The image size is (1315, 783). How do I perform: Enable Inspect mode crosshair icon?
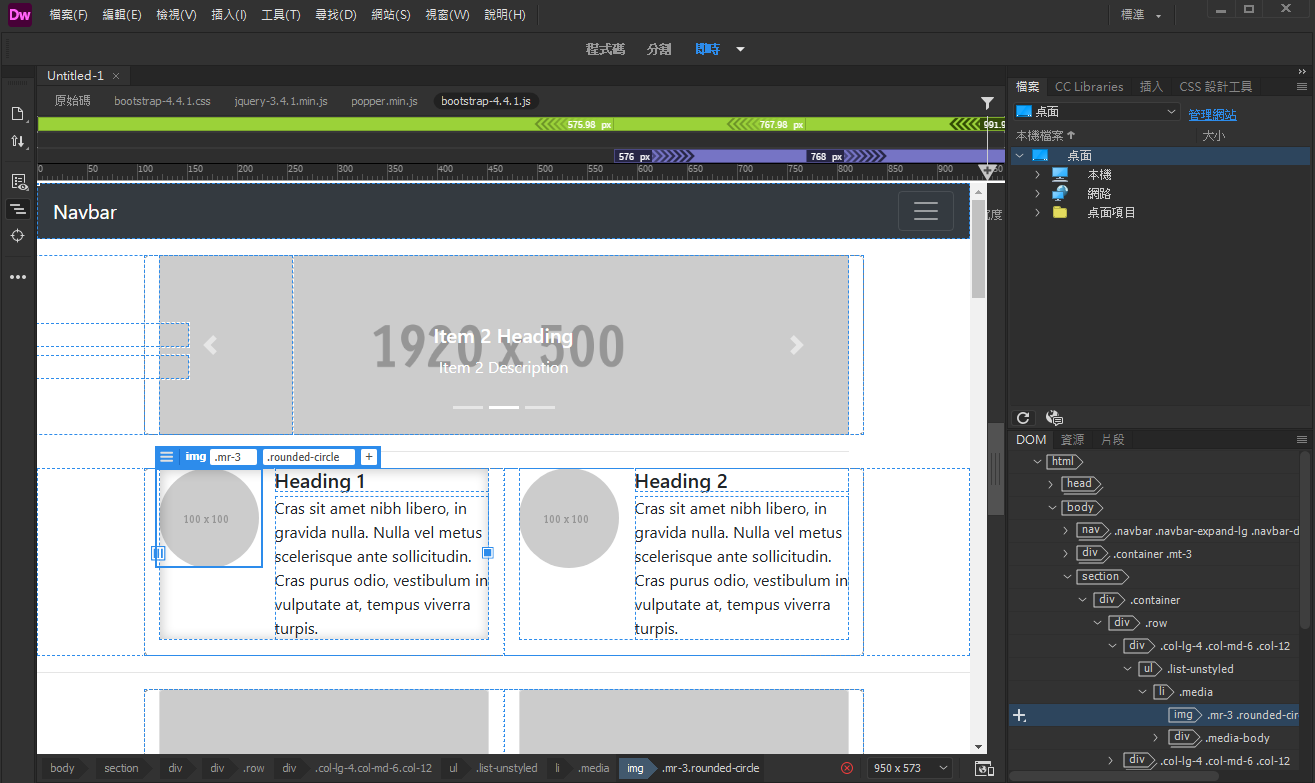pyautogui.click(x=18, y=236)
